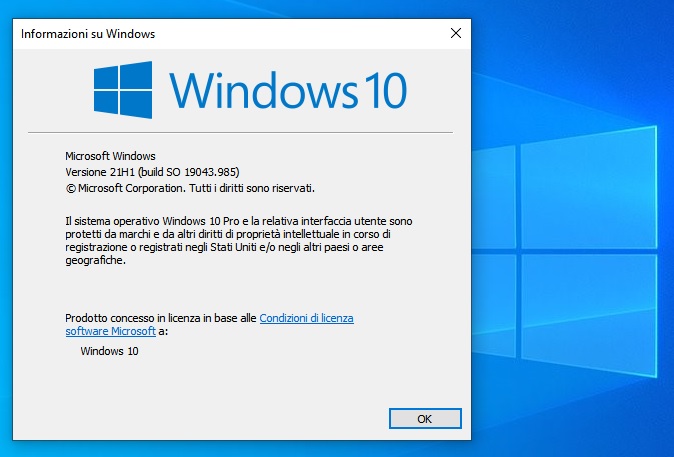Select the Microsoft Windows text line
Viewport: 674px width, 457px height.
(x=110, y=156)
